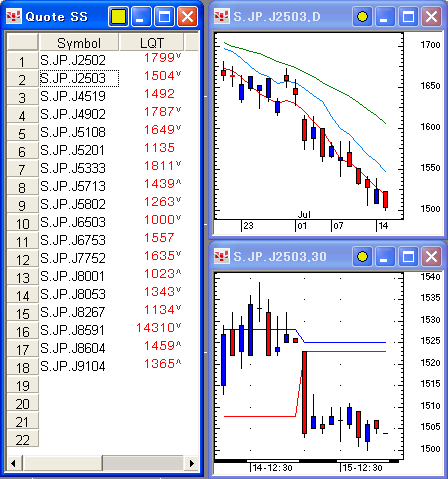The width and height of the screenshot is (448, 479).
Task: Click the LQT value 1492 for J4519
Action: coord(159,94)
